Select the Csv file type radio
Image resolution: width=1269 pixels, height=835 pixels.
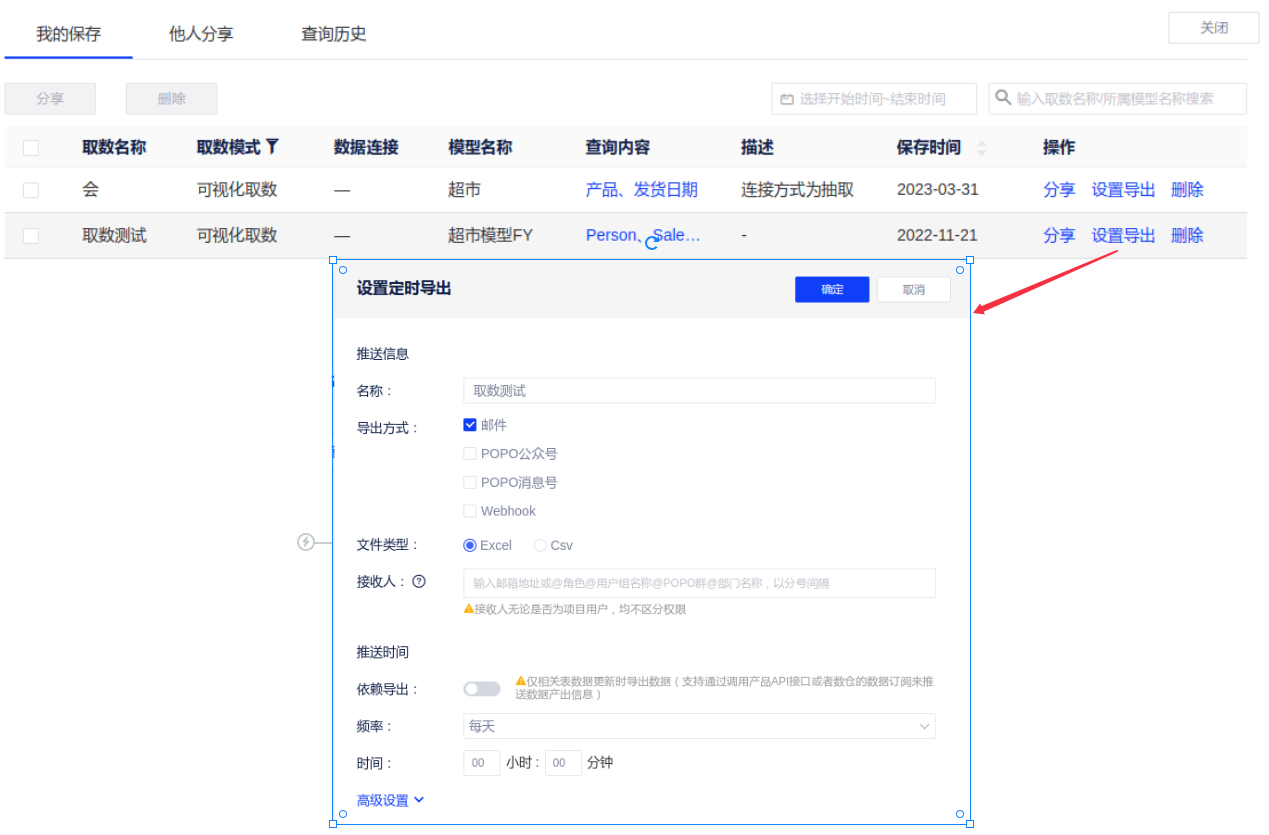(540, 546)
